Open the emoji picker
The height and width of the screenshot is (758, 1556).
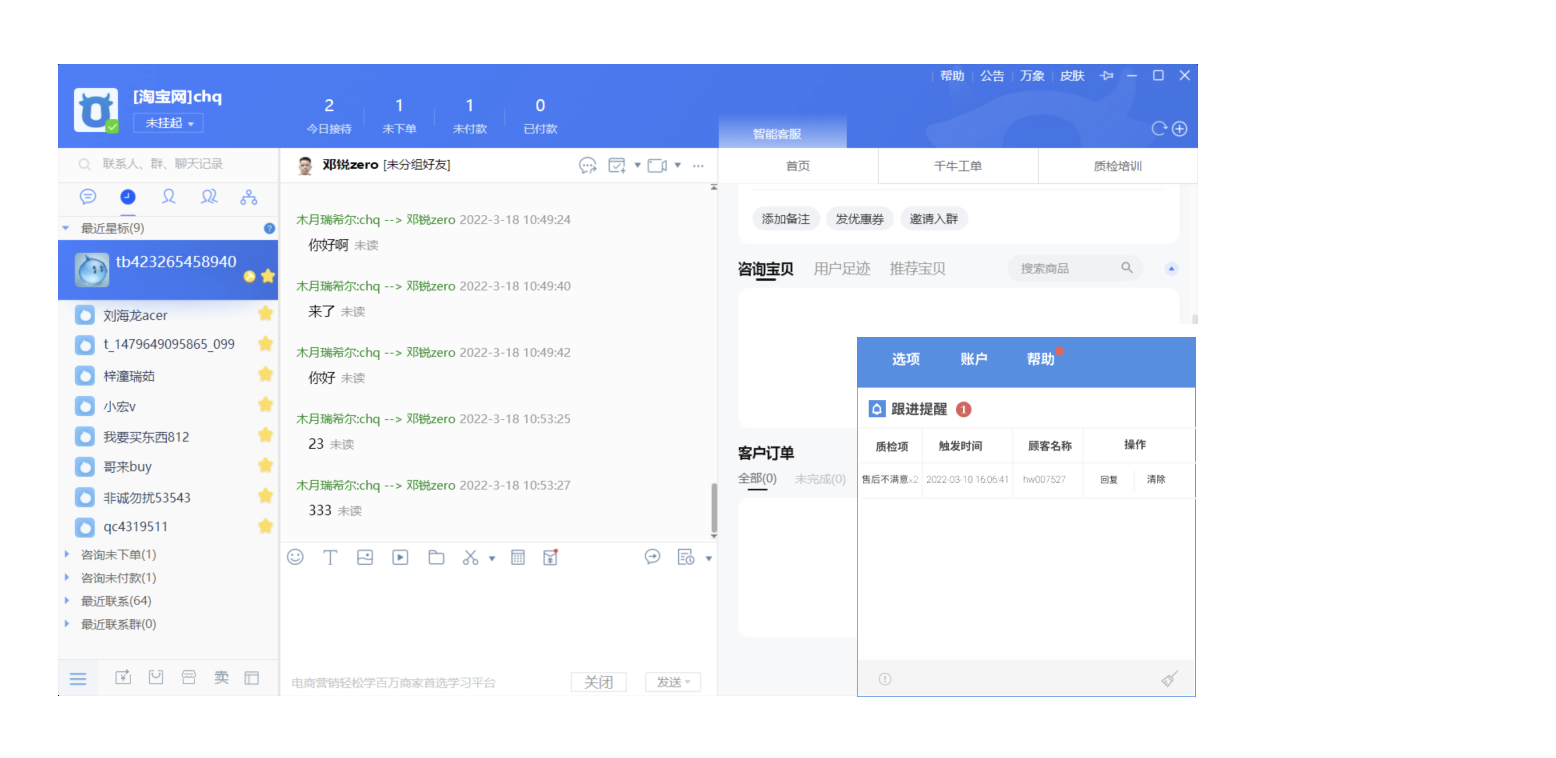295,557
